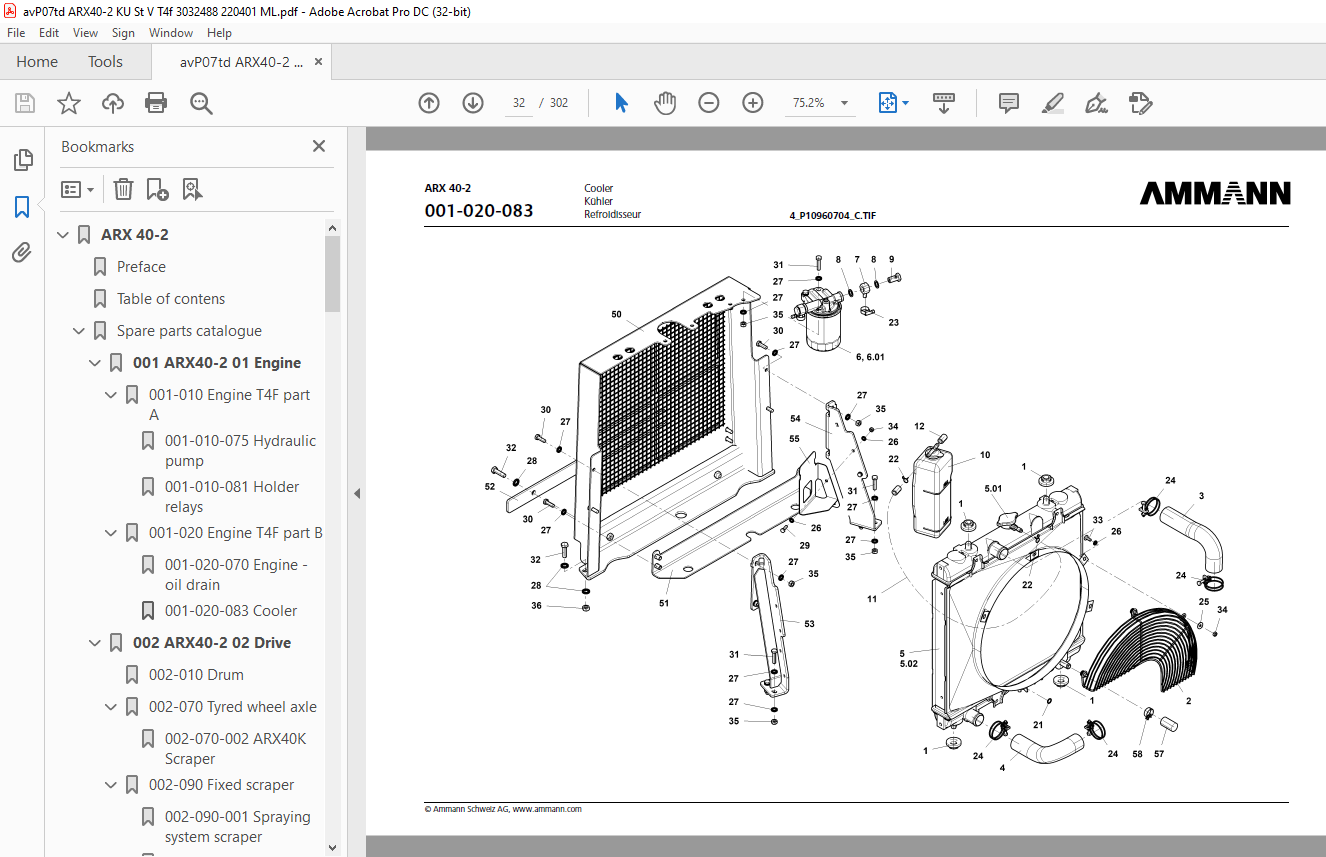Open the fit page options icon

(x=888, y=103)
